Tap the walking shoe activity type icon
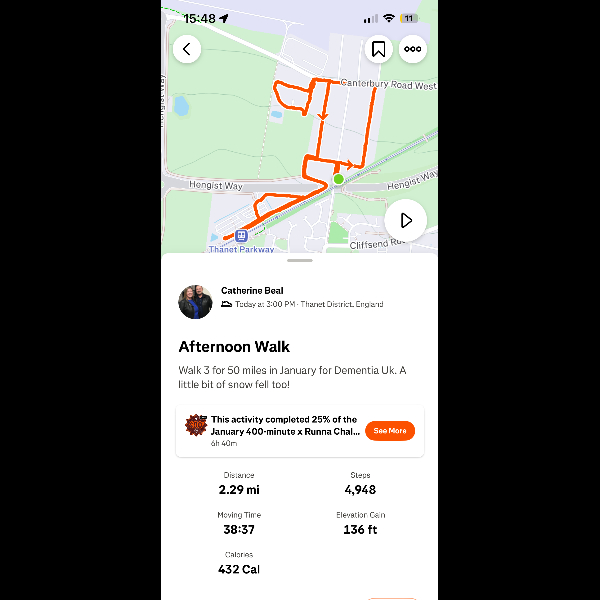The height and width of the screenshot is (600, 600). [x=227, y=304]
